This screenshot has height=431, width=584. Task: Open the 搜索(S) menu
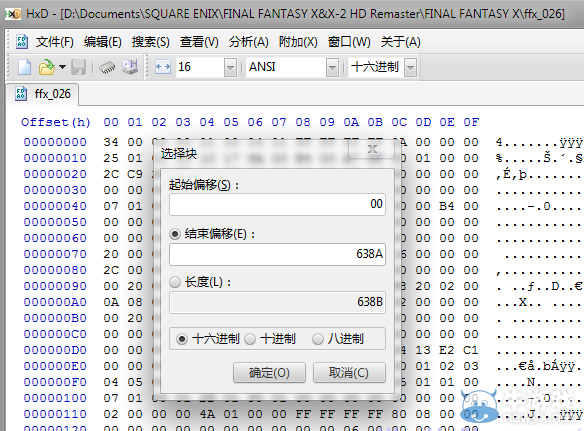click(x=150, y=42)
